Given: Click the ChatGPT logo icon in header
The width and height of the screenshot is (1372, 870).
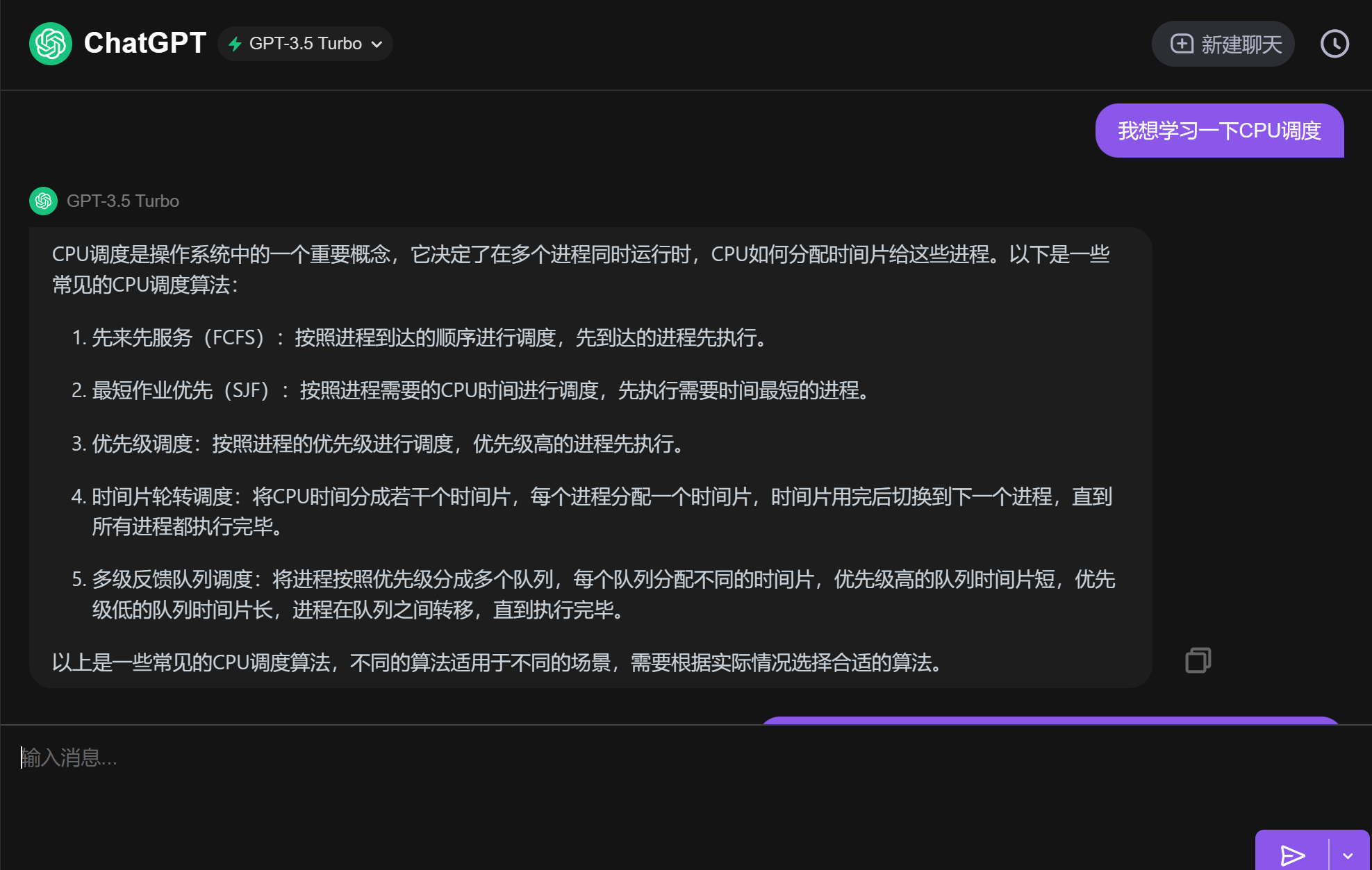Looking at the screenshot, I should pyautogui.click(x=51, y=44).
